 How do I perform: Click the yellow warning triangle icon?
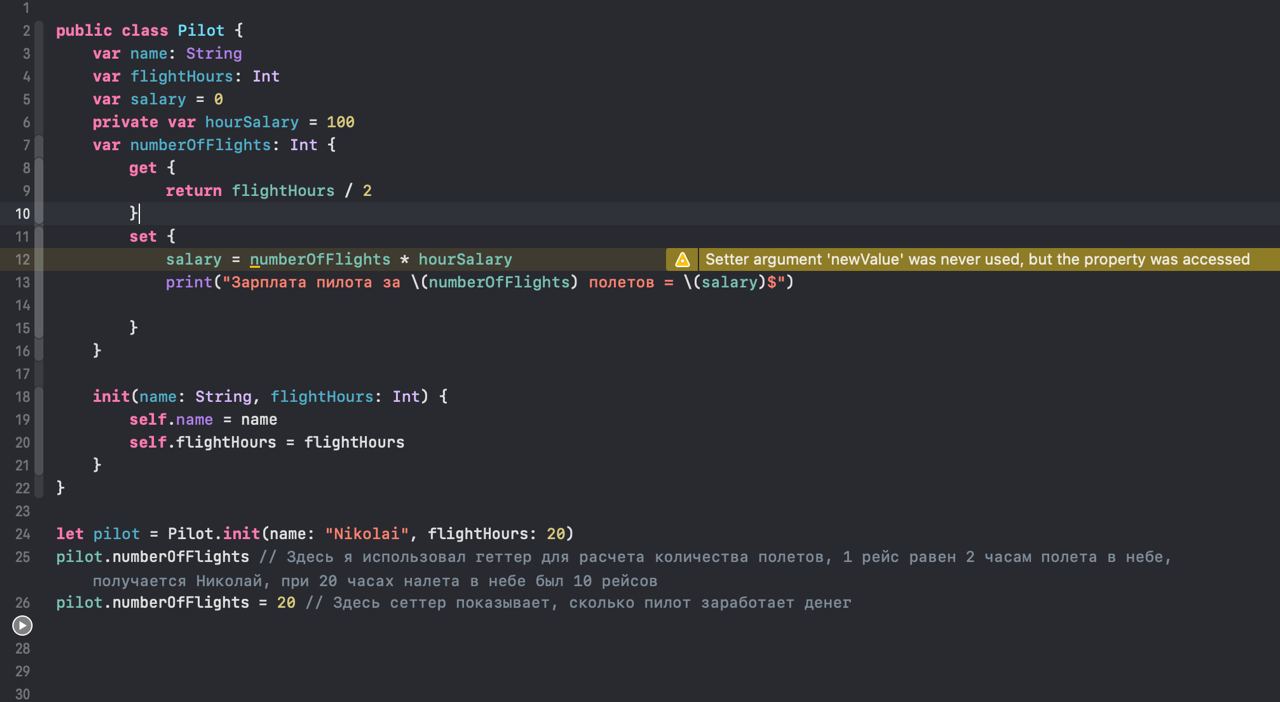[682, 259]
